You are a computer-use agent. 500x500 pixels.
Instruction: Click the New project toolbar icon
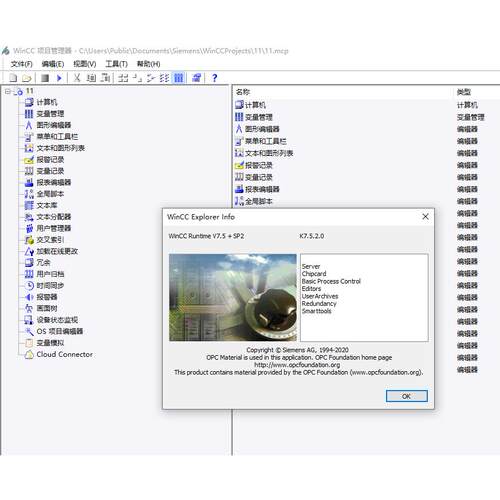click(x=13, y=78)
